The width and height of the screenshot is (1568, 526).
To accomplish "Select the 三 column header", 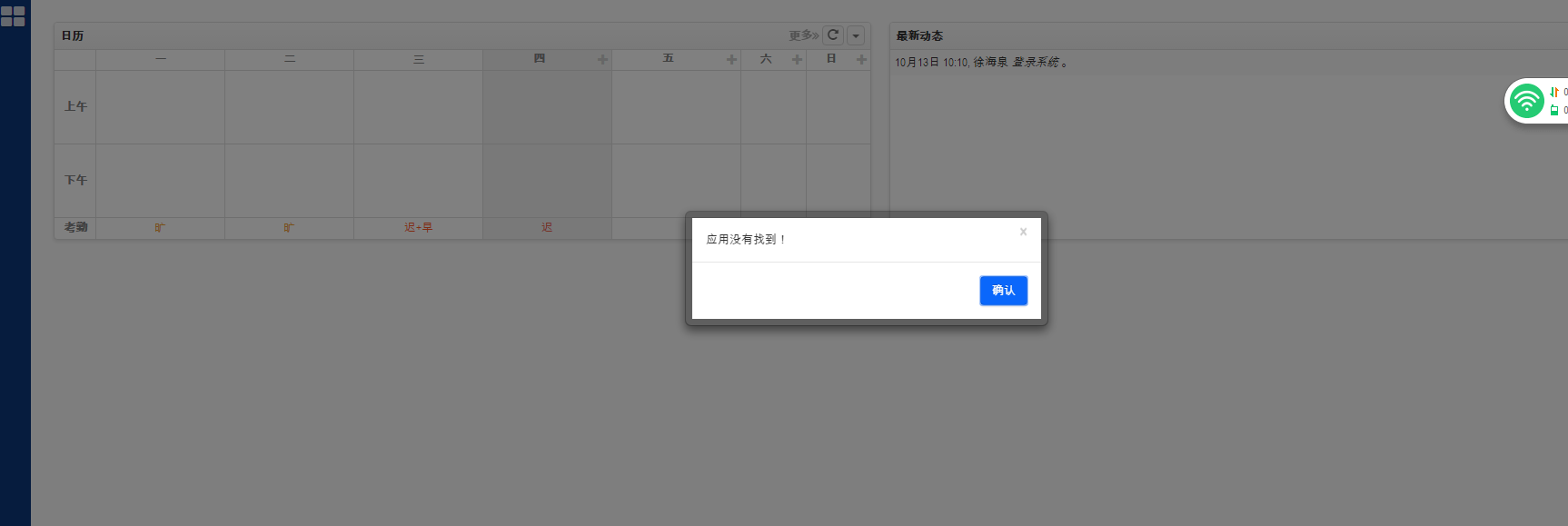I will (419, 59).
